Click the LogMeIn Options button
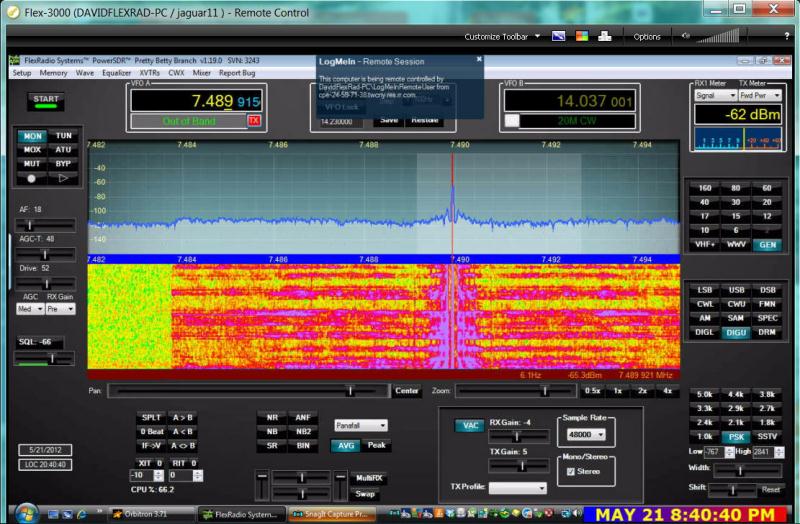Image resolution: width=800 pixels, height=524 pixels. [x=647, y=37]
